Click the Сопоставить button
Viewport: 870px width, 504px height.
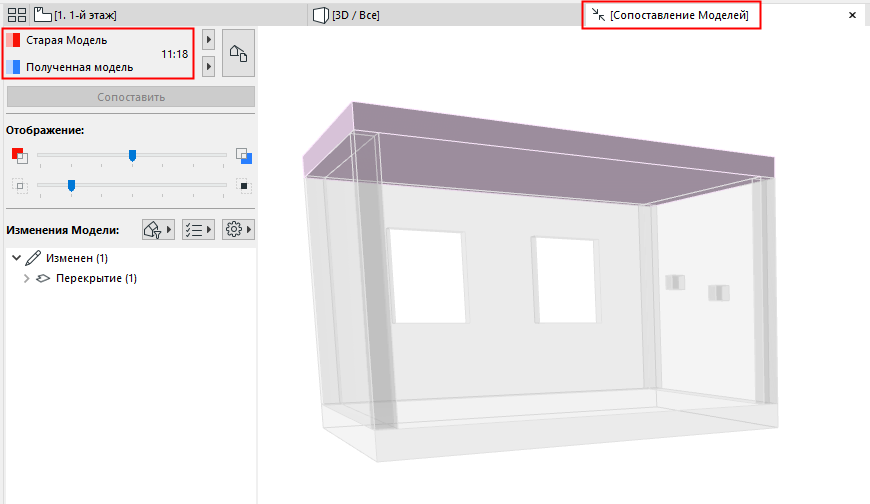pyautogui.click(x=131, y=97)
